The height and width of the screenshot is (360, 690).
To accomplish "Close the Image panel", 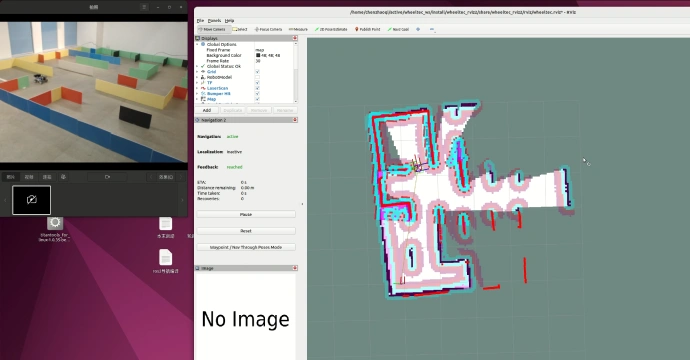I will click(x=294, y=268).
